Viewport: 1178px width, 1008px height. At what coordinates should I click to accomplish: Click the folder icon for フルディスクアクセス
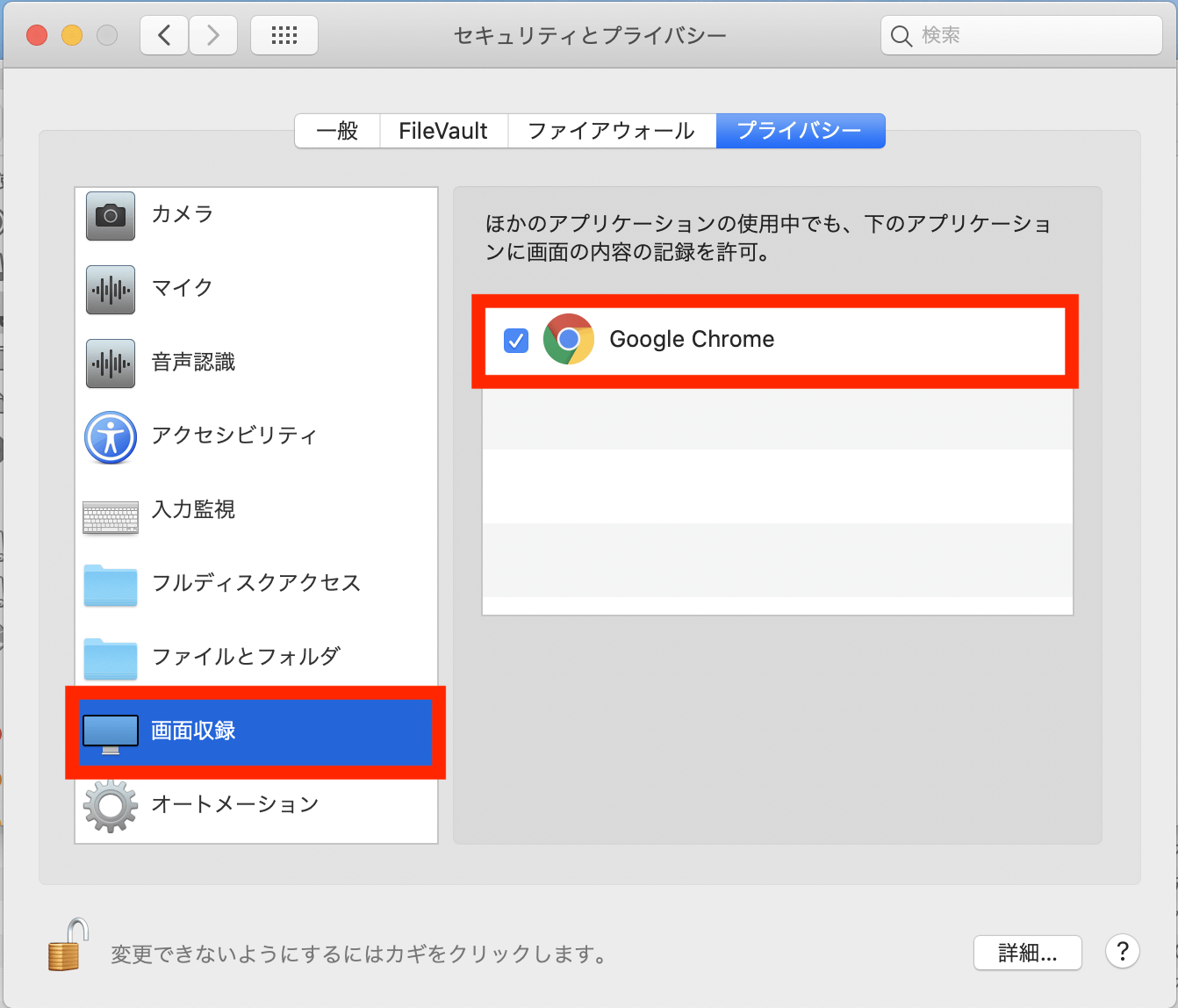point(111,585)
